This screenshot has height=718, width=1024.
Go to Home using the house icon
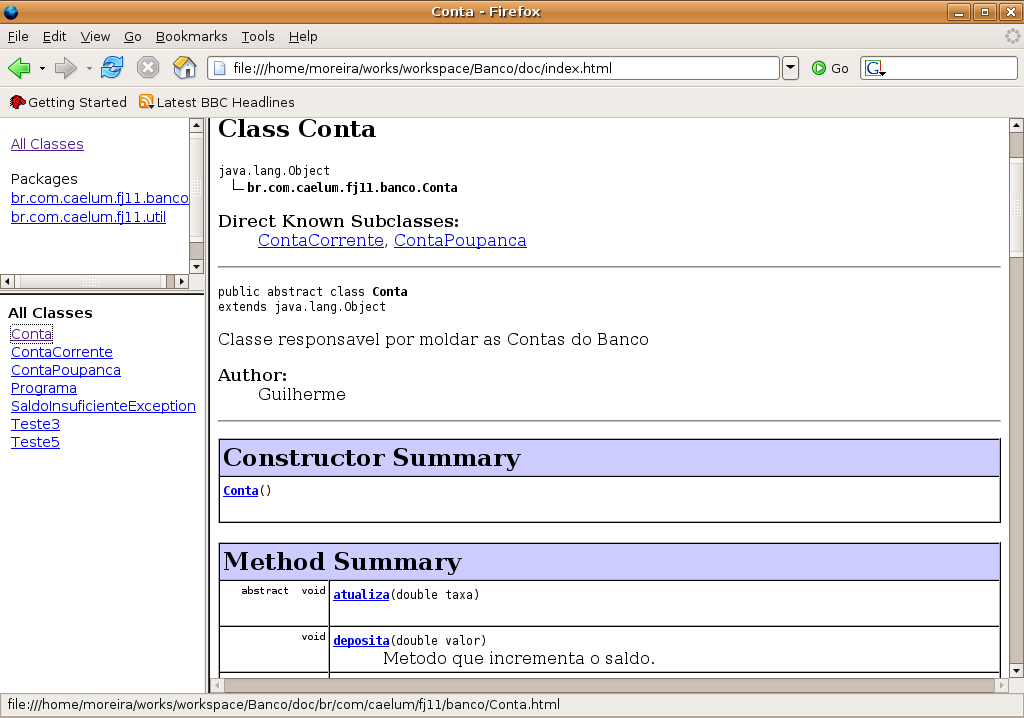(x=184, y=68)
